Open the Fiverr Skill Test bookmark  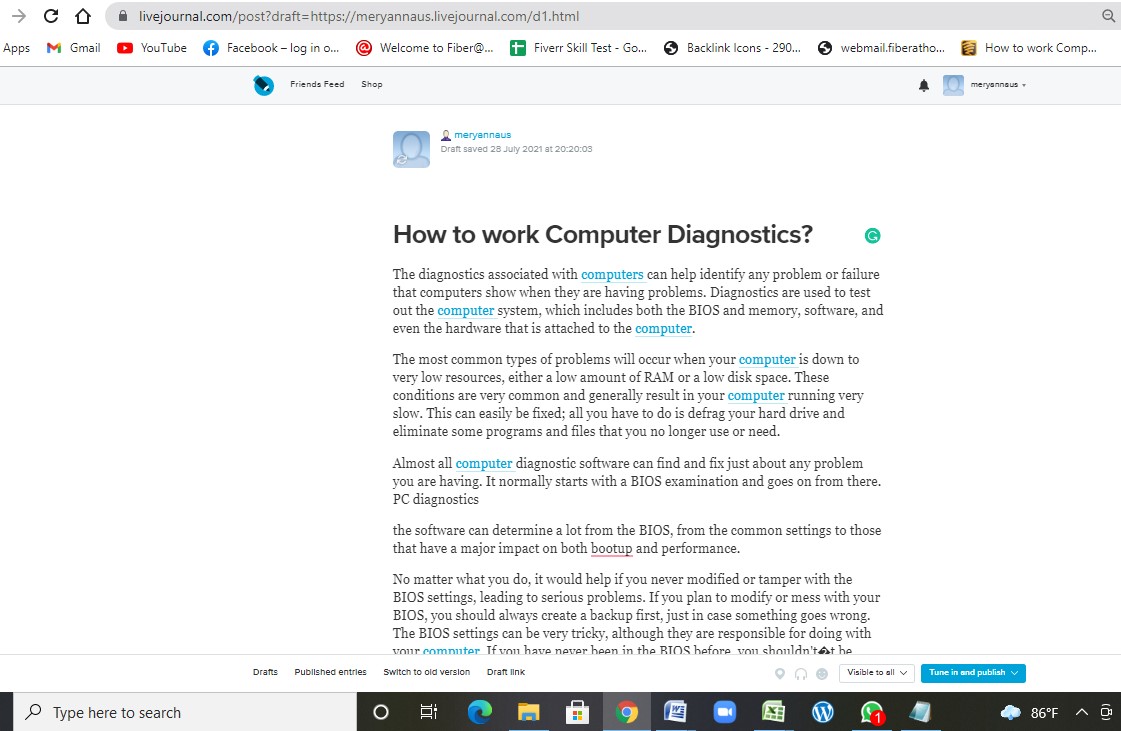point(578,48)
